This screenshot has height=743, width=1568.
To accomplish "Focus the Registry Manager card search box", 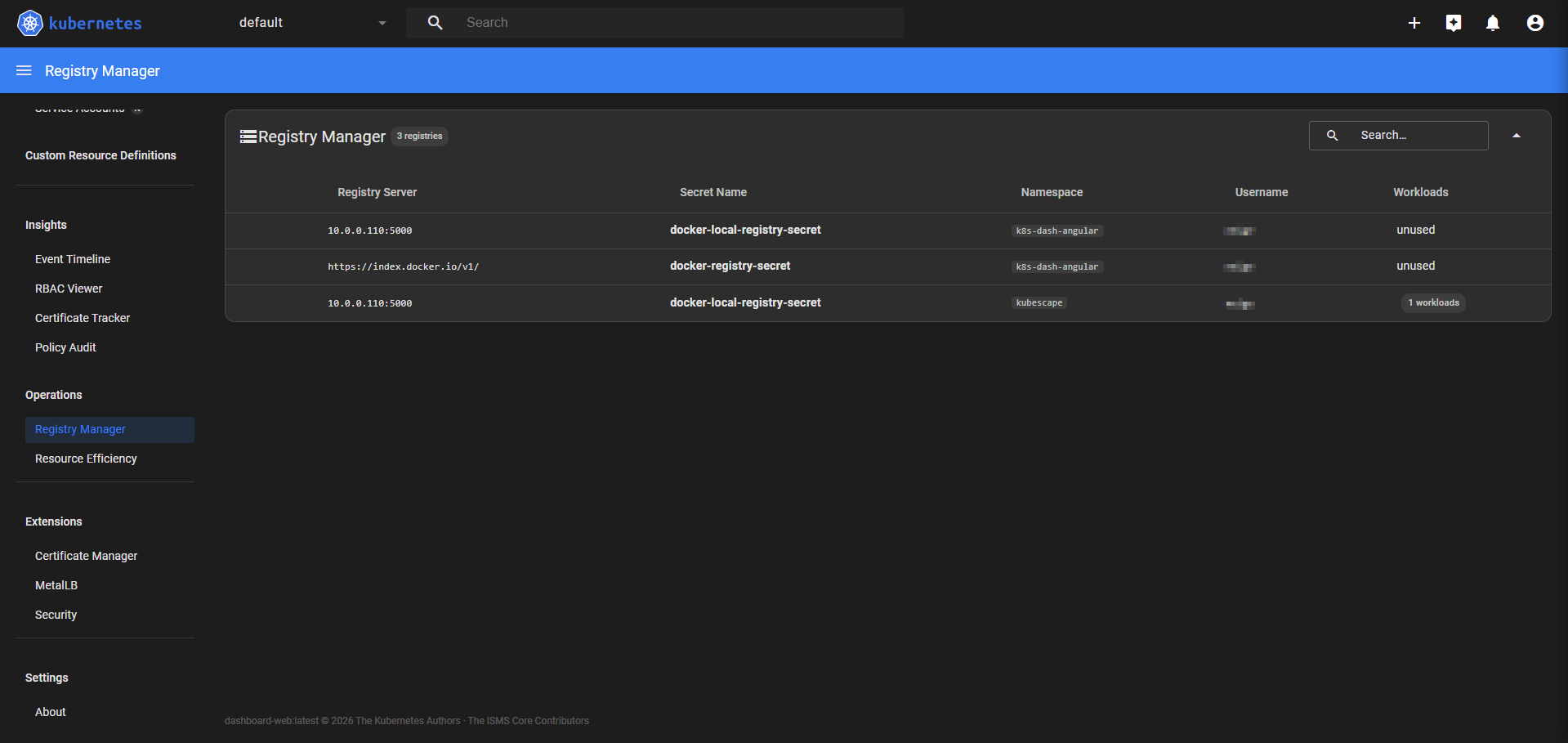I will tap(1399, 136).
